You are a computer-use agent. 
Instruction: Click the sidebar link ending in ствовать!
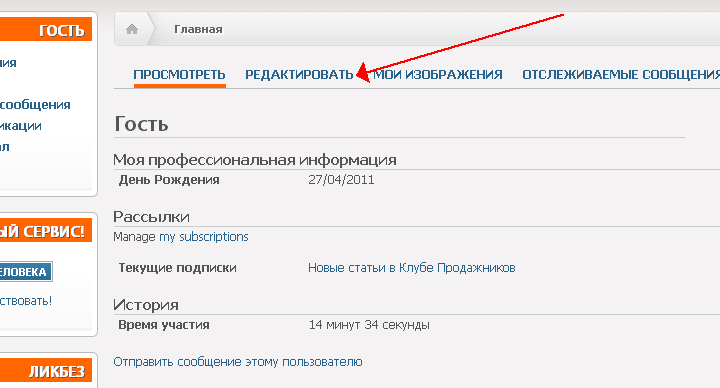26,301
